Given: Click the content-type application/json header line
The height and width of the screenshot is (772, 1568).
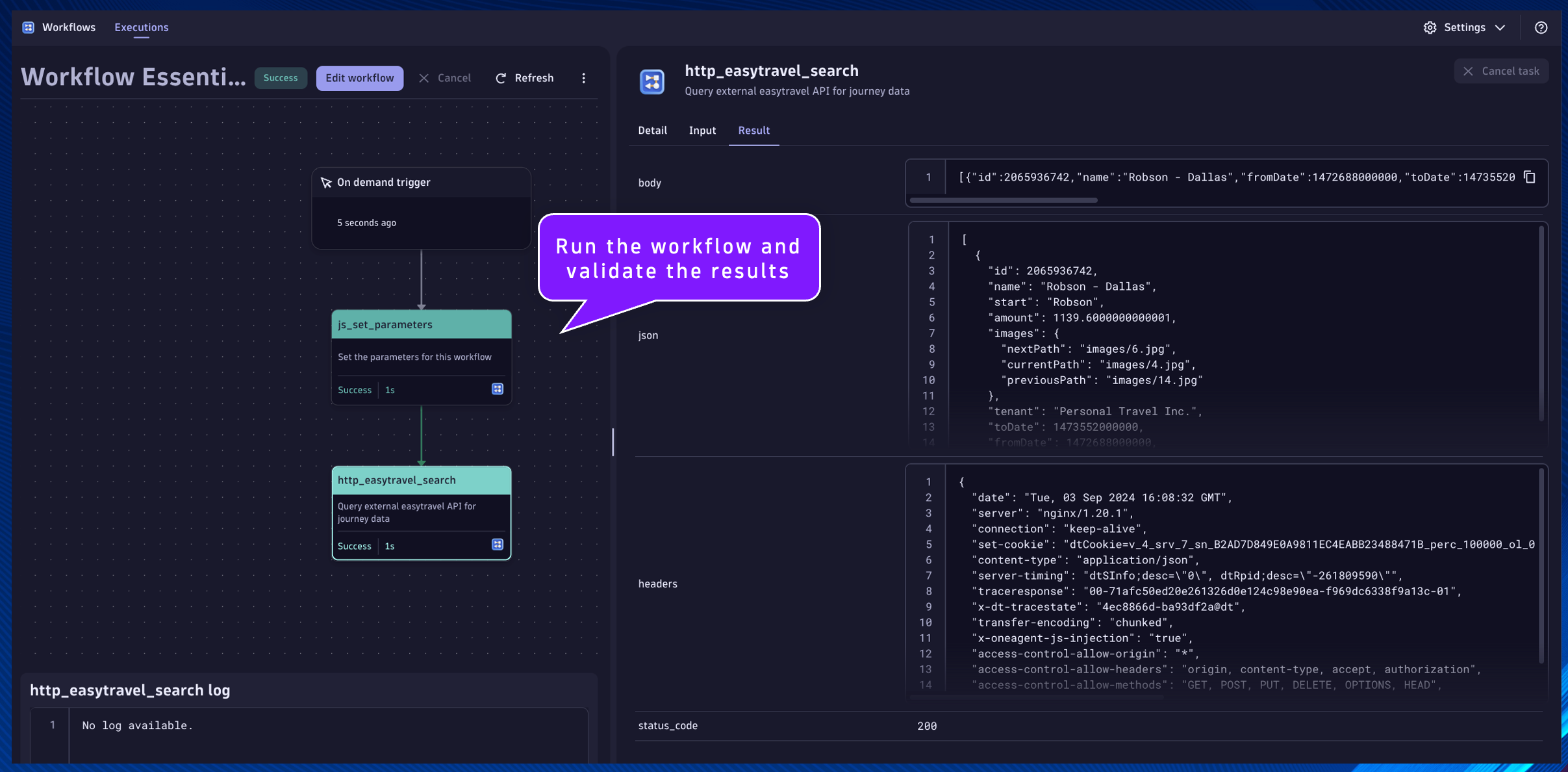Looking at the screenshot, I should [1085, 560].
